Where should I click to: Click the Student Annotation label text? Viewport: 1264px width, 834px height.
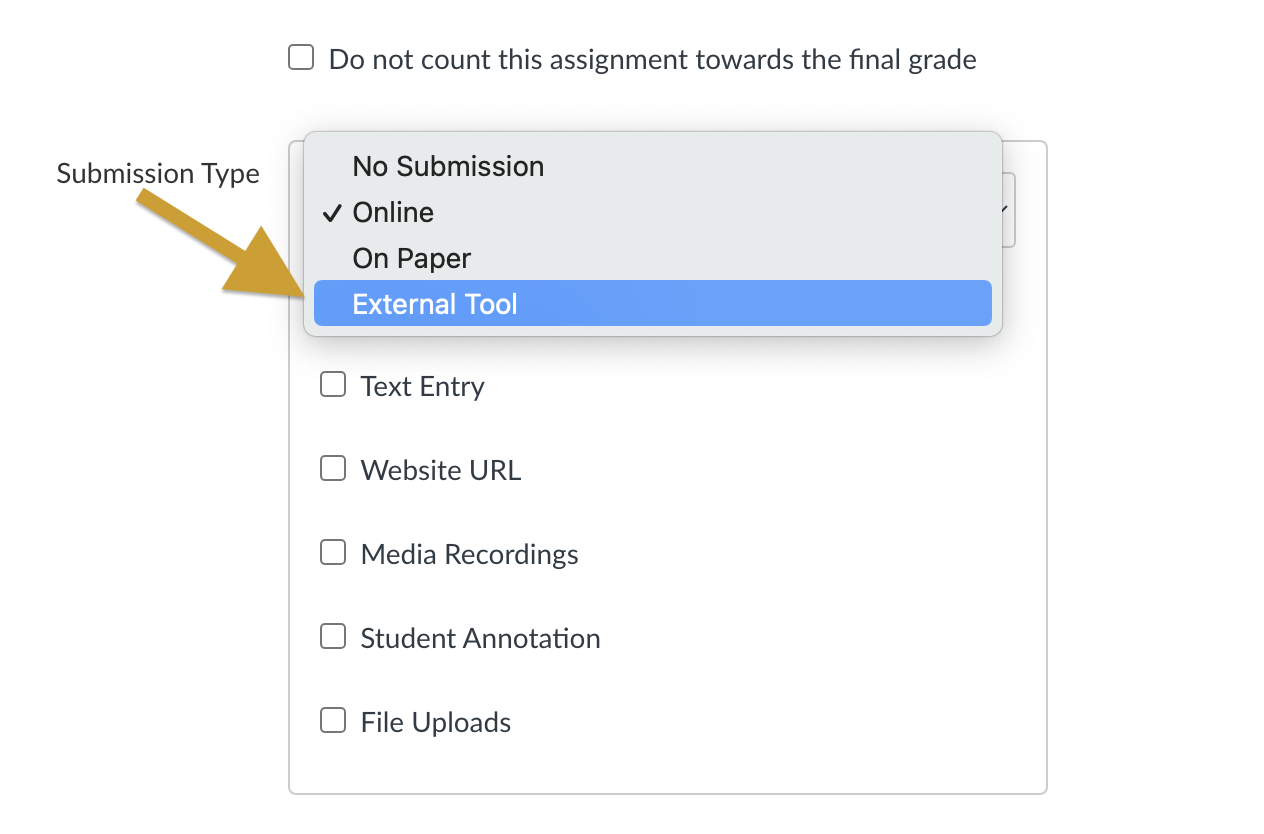pyautogui.click(x=480, y=639)
